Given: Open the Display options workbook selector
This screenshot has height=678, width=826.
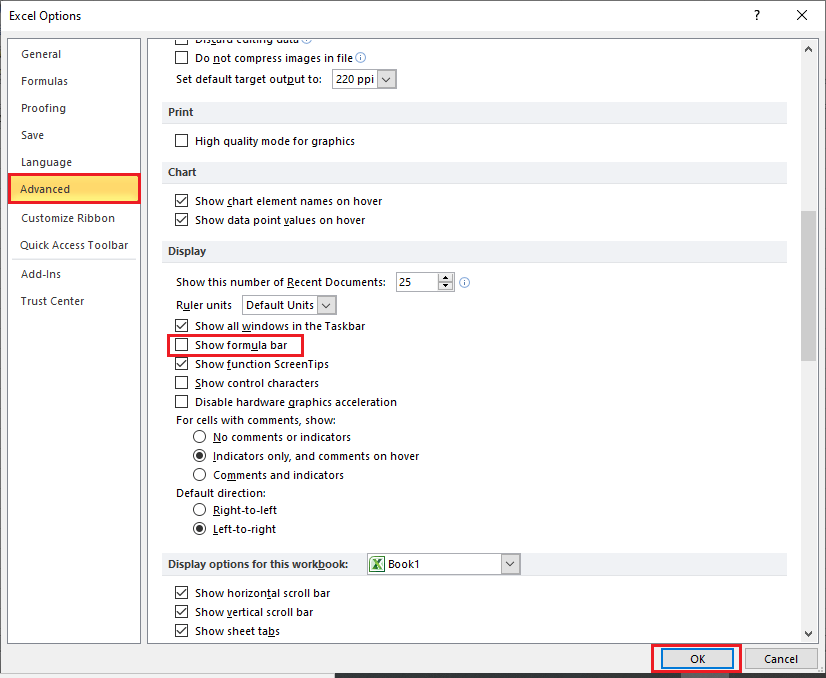Looking at the screenshot, I should 510,563.
